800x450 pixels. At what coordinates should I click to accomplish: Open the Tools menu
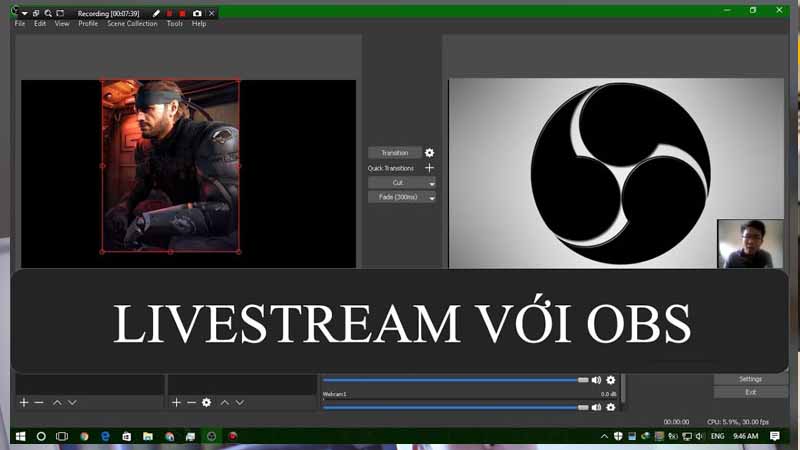click(174, 23)
